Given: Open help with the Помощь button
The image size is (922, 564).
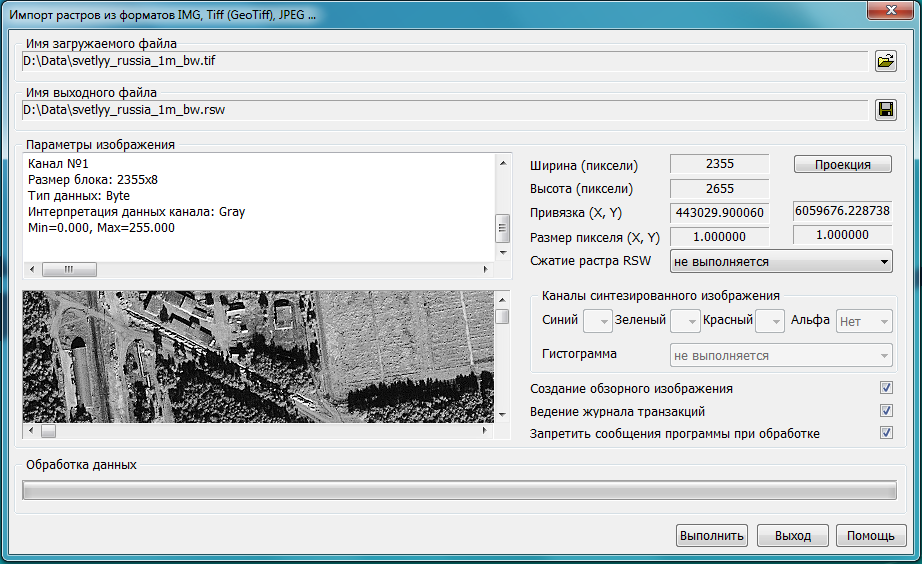Looking at the screenshot, I should 870,535.
